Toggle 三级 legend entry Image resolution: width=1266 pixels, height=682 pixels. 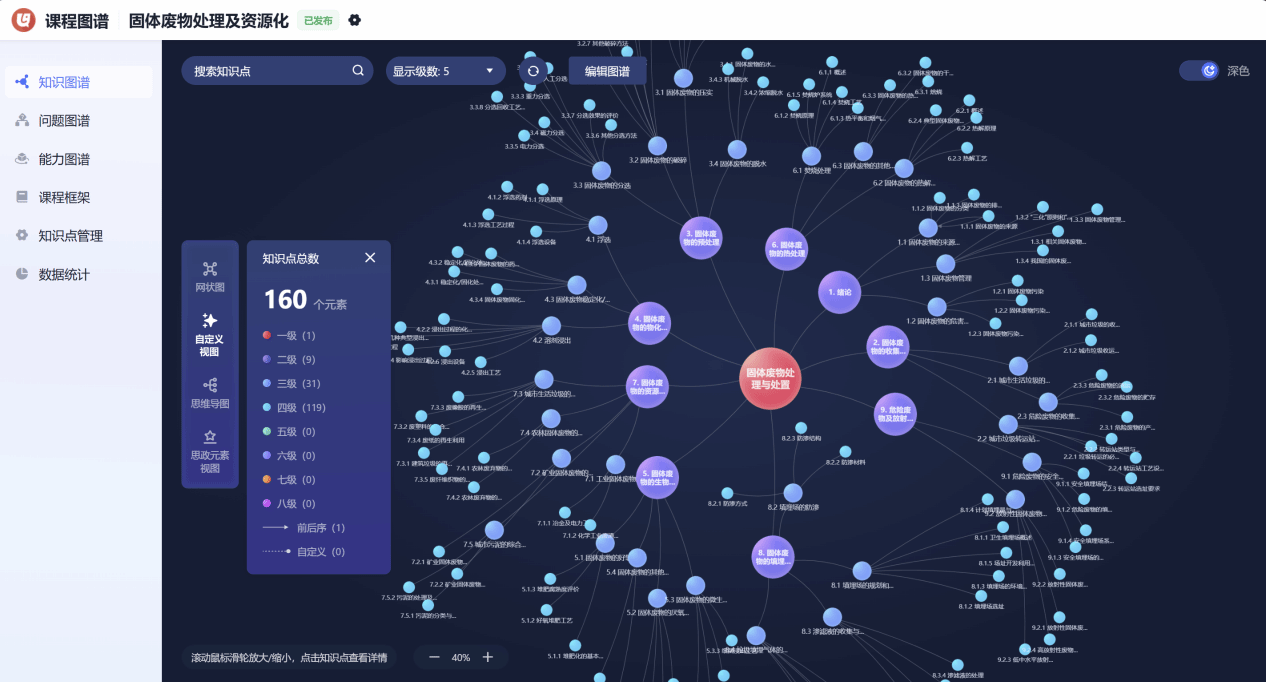coord(291,384)
